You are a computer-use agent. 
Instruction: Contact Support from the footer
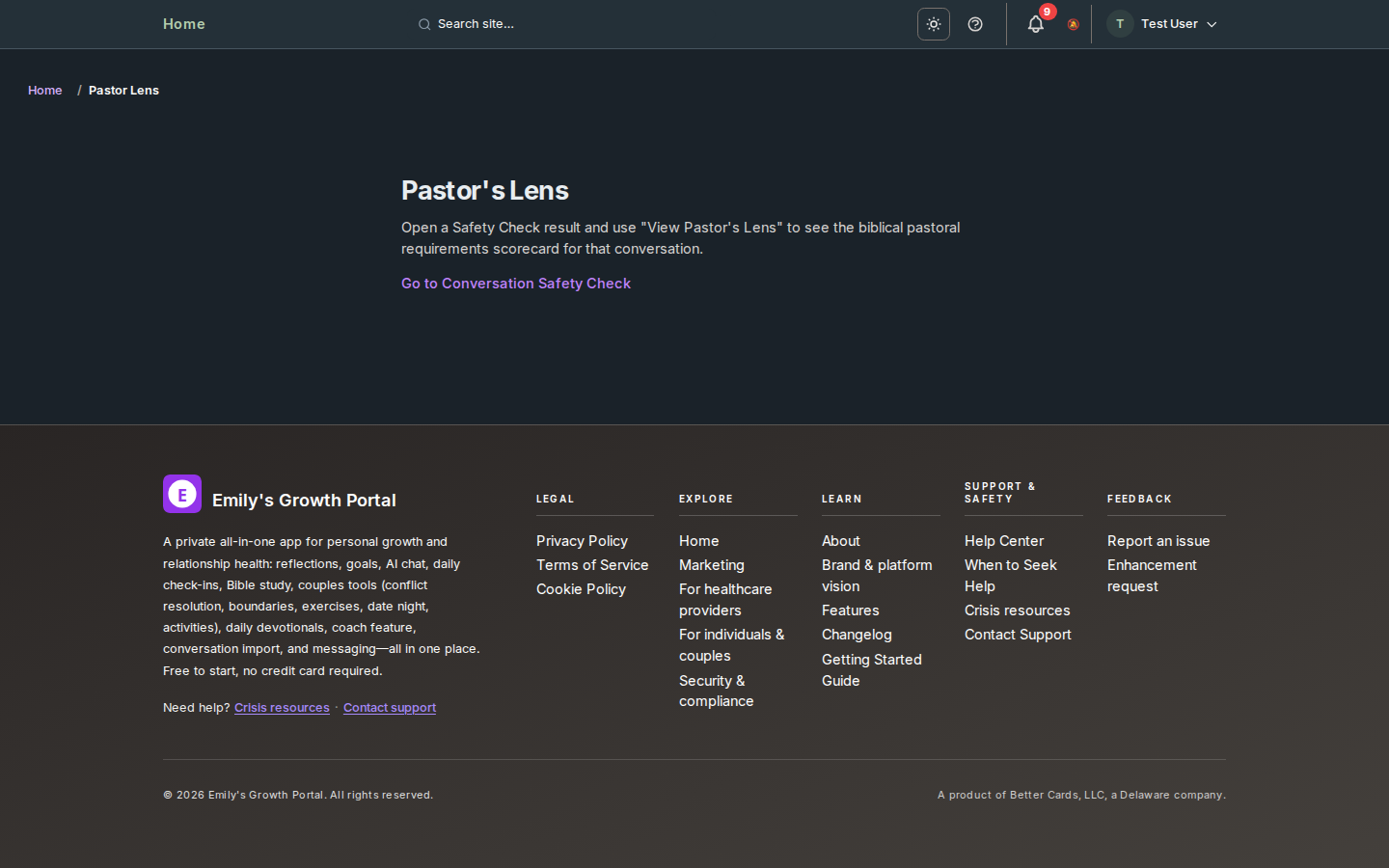[1018, 635]
